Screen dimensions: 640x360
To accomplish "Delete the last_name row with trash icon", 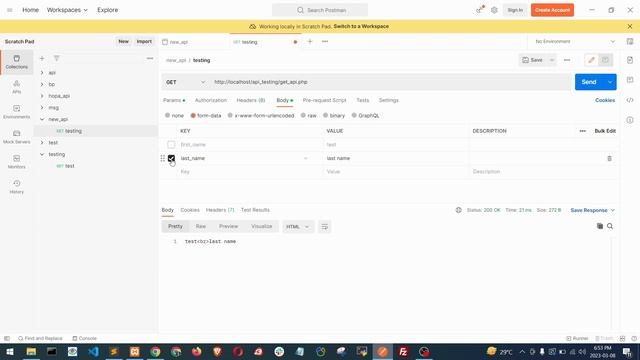I will point(609,158).
